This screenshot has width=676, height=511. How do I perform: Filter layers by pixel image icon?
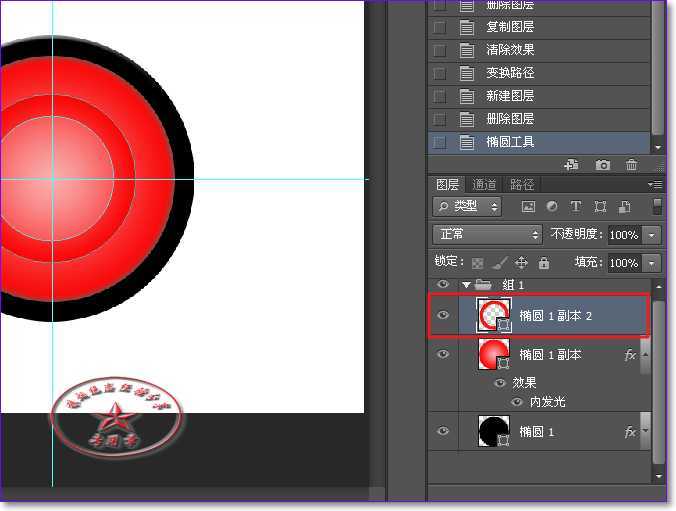tap(528, 207)
